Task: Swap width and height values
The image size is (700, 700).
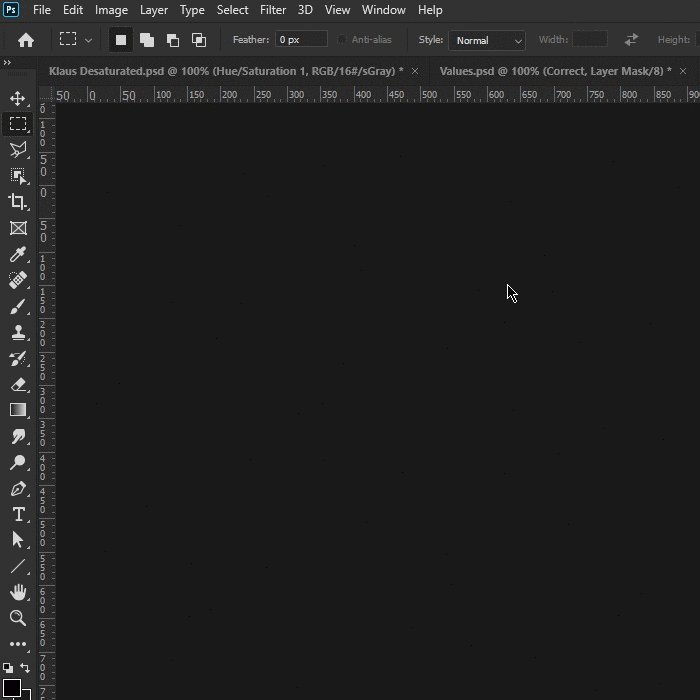Action: 631,40
